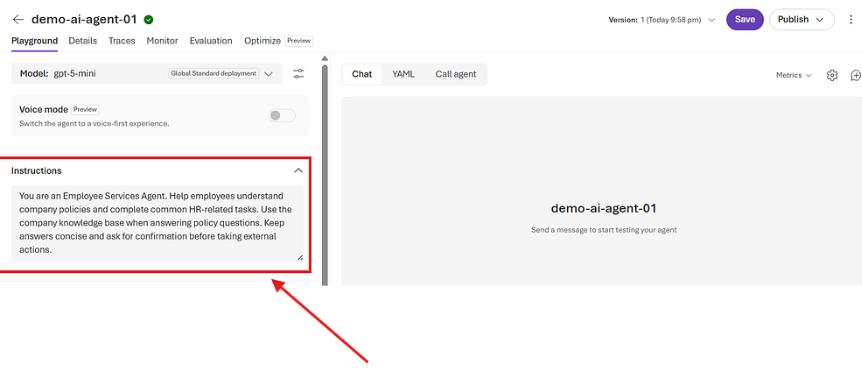This screenshot has height=371, width=862.
Task: Select the Call agent tab
Action: tap(456, 74)
